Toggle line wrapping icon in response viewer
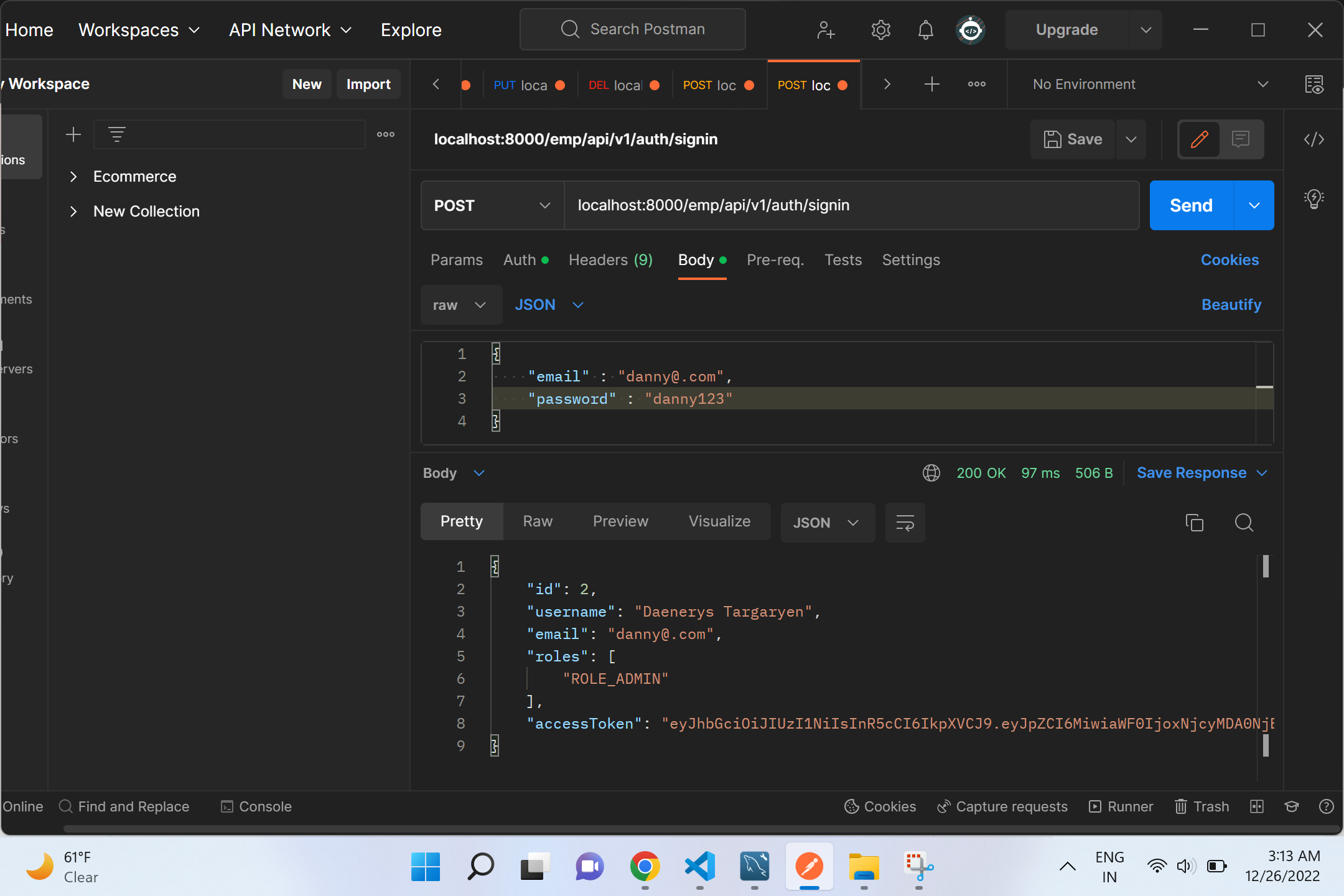 905,523
